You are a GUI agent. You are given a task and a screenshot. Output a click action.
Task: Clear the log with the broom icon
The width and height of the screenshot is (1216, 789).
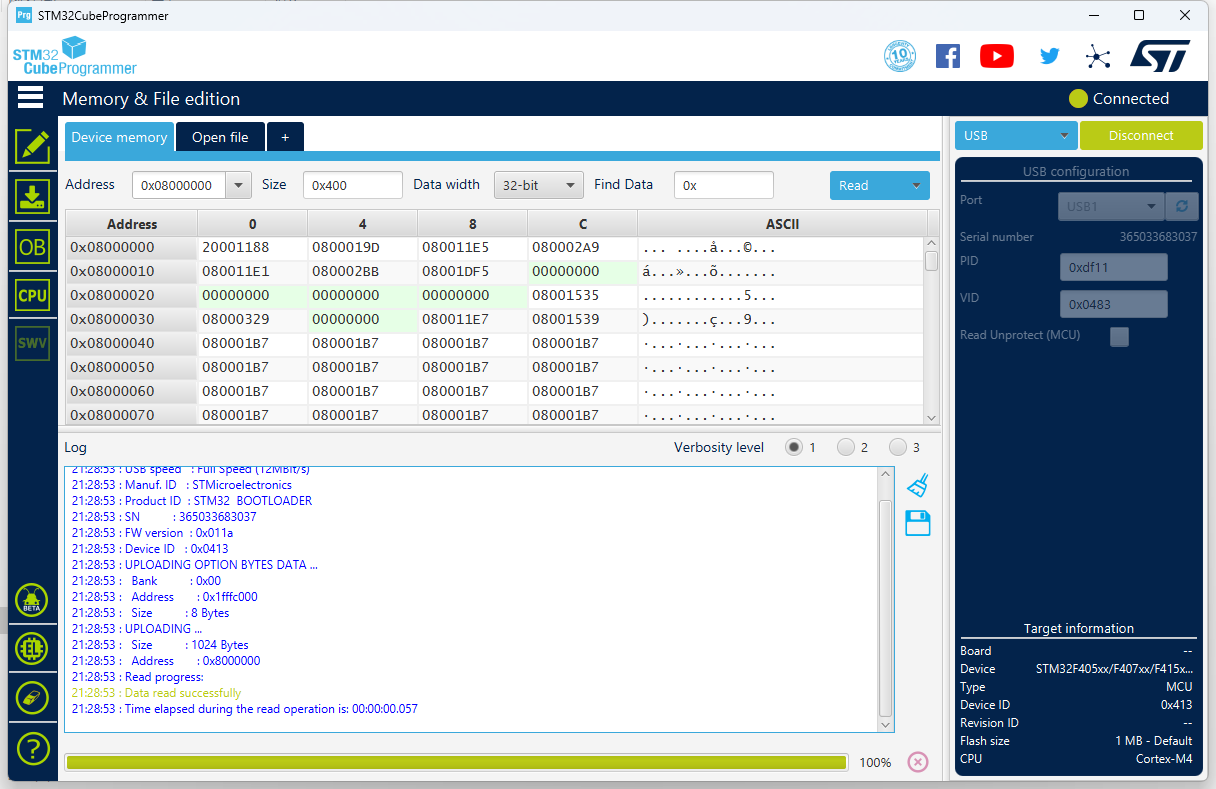(917, 485)
